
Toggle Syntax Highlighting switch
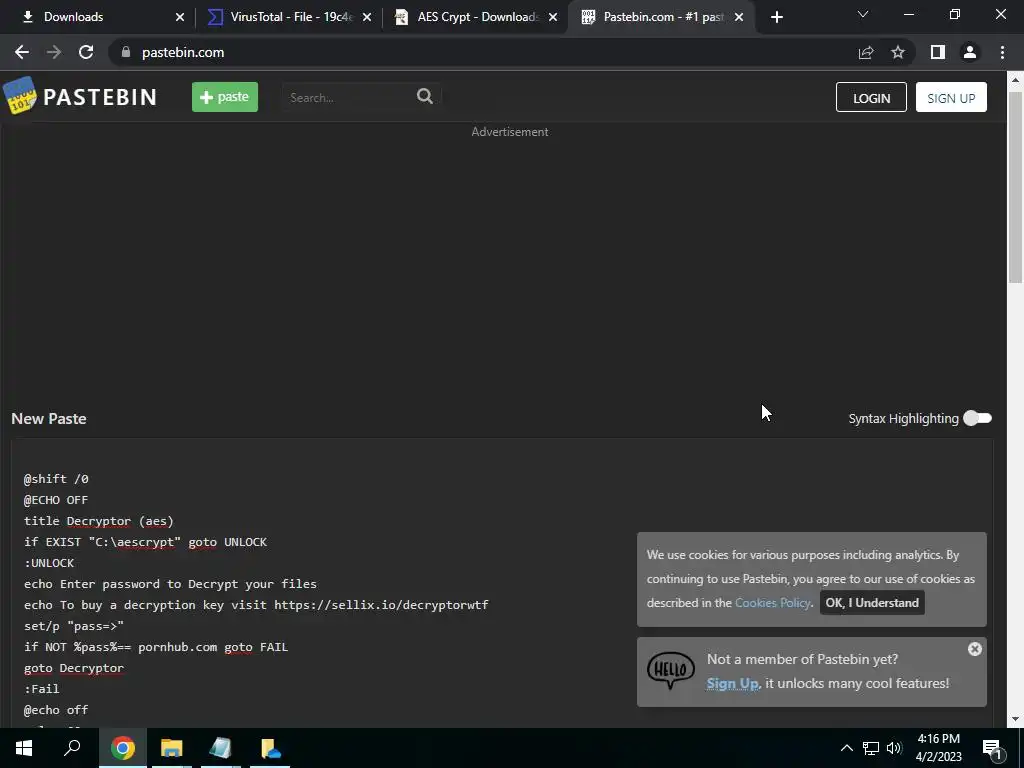tap(978, 418)
